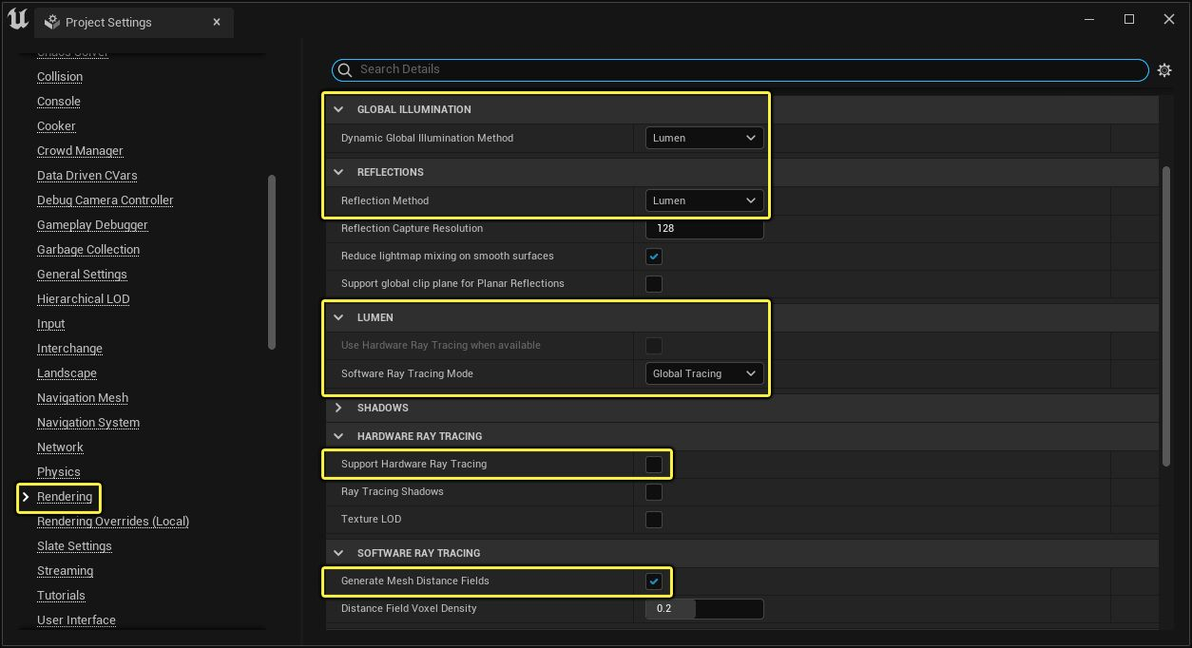
Task: Expand the Rendering category arrow
Action: click(x=26, y=497)
